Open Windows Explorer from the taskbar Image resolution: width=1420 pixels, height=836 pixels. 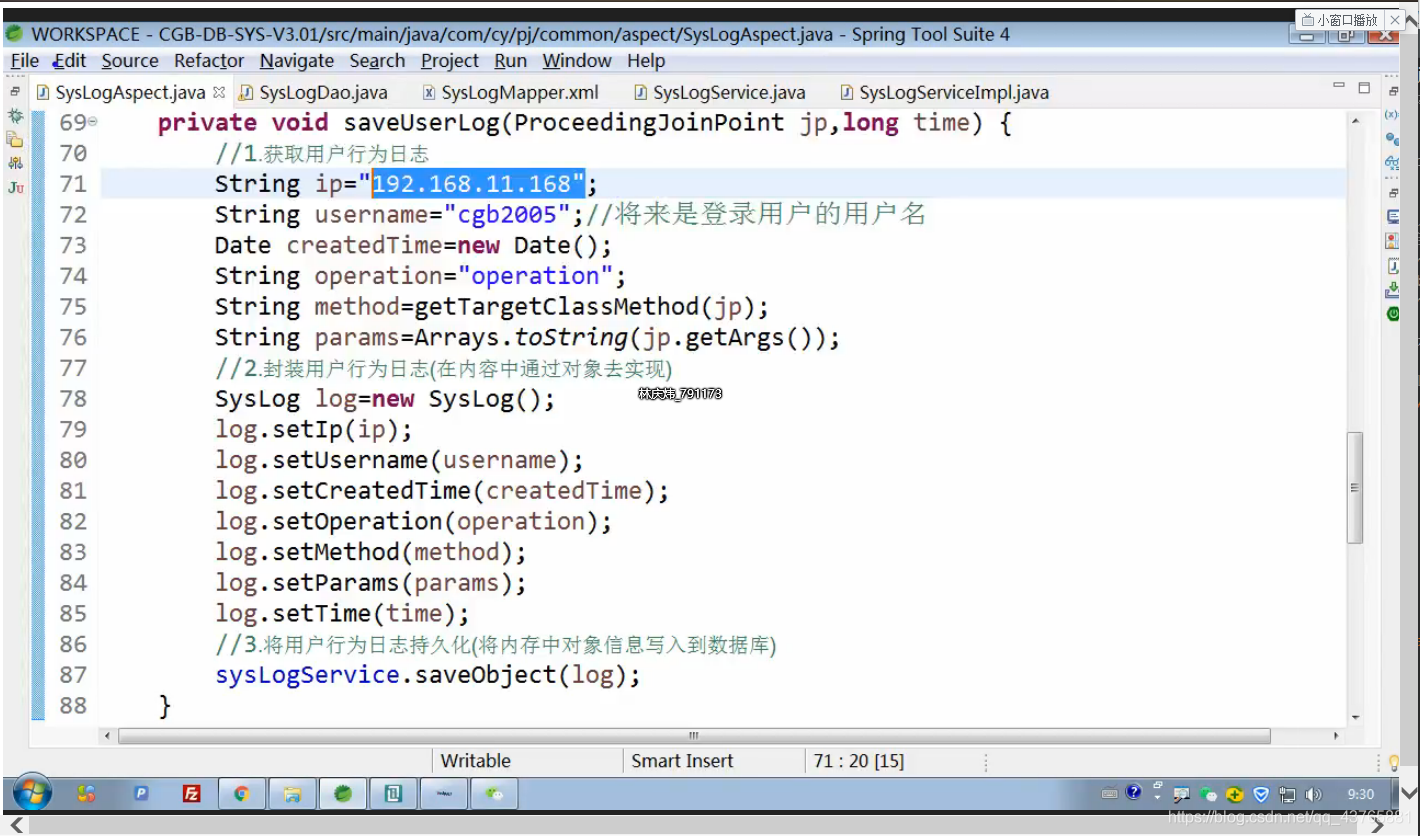tap(292, 794)
